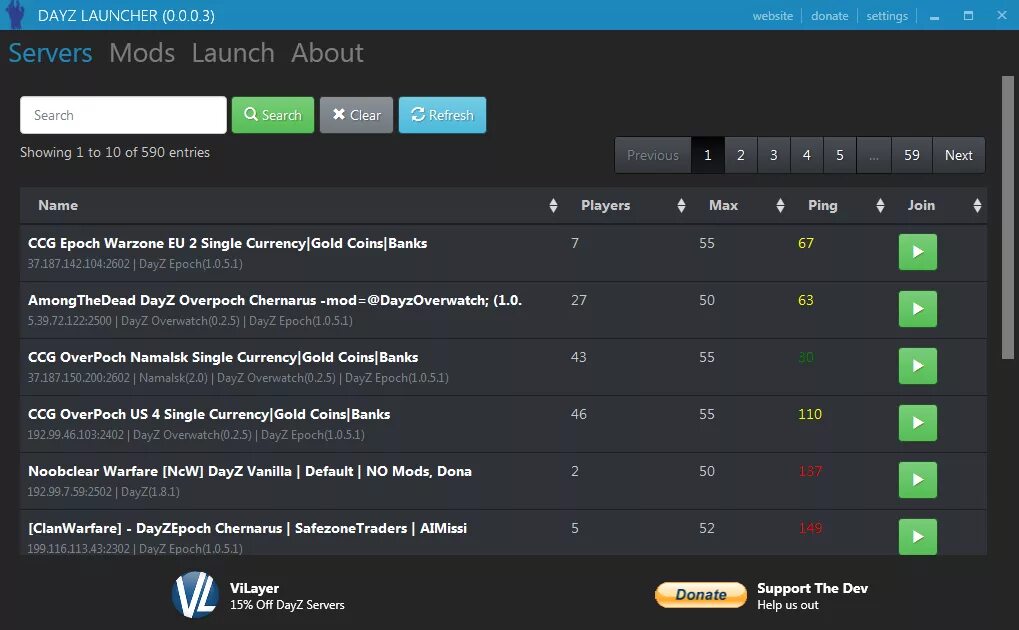Join AmongTheDead DayZ Overpoch Chernarus server
Screen dimensions: 1019x630
[x=918, y=309]
